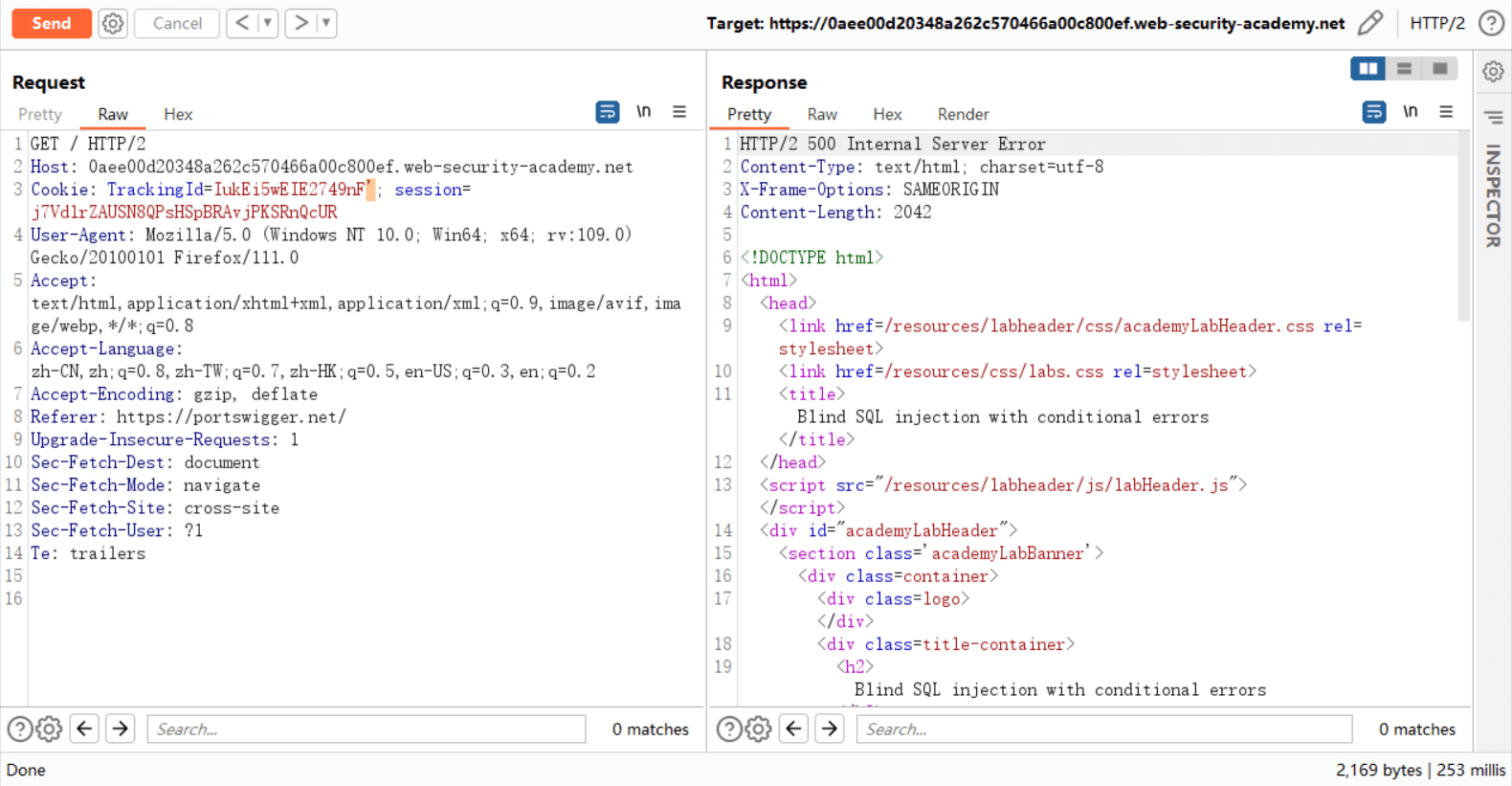Expand the forward history dropdown arrow
The image size is (1512, 786).
pos(326,23)
